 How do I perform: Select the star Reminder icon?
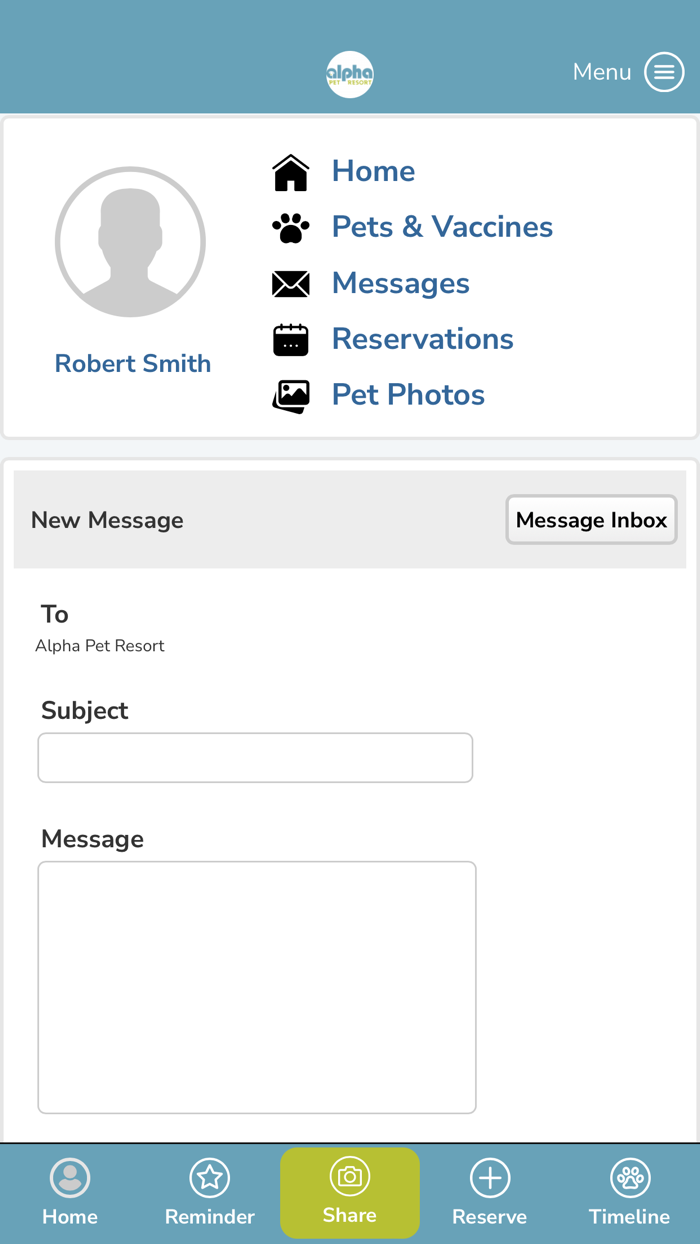pos(209,1178)
